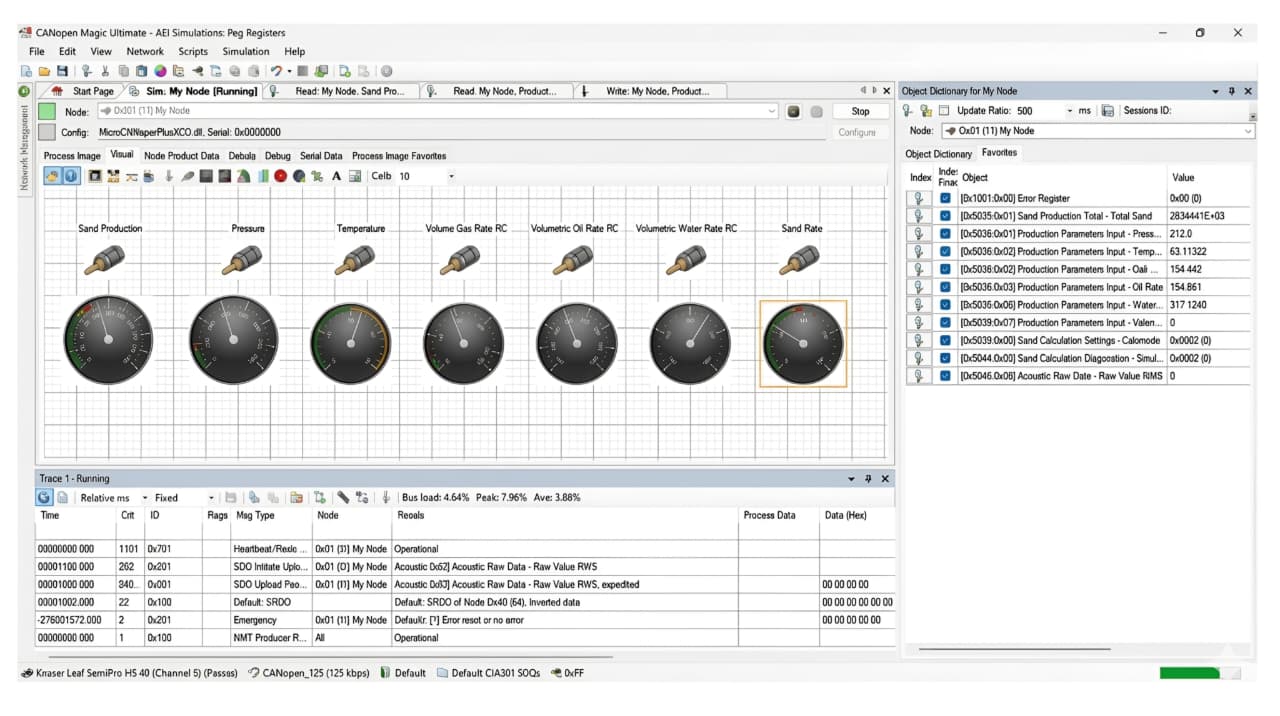Open the Simulation menu
The image size is (1280, 716).
245,51
